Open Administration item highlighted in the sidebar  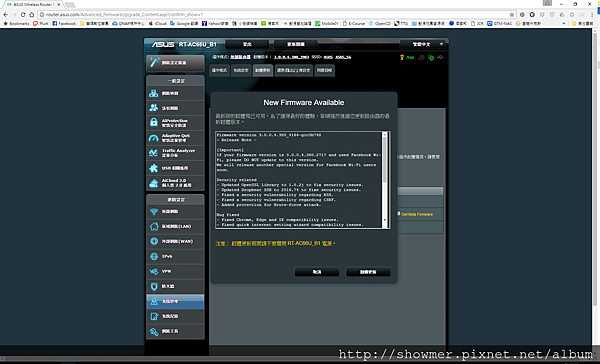click(175, 302)
